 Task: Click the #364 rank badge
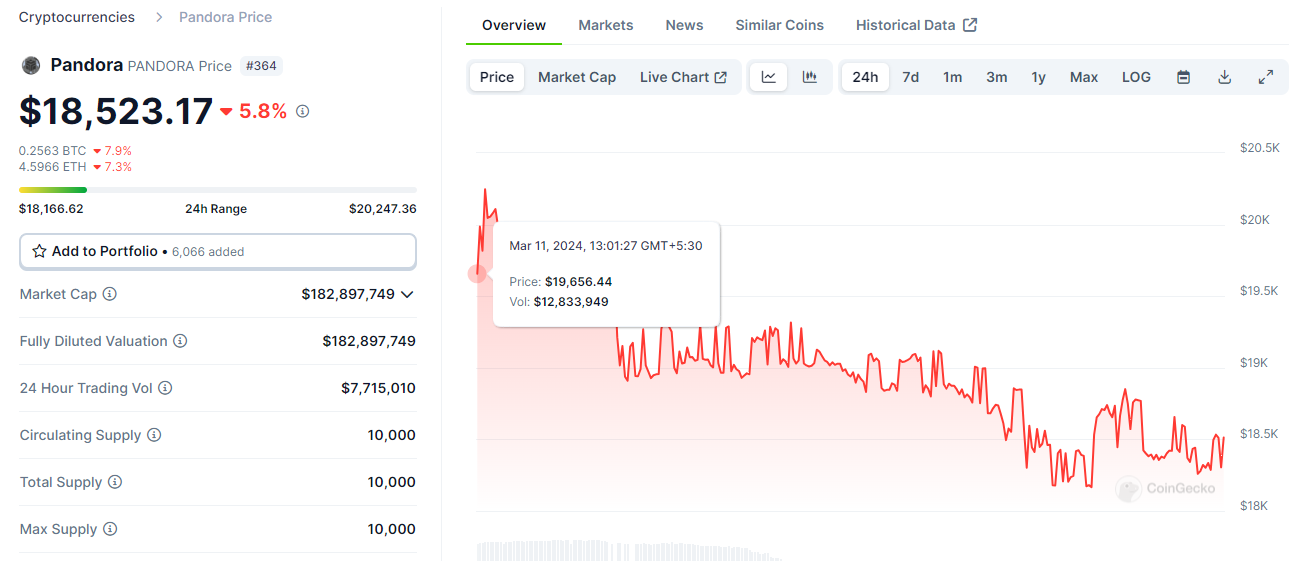tap(261, 66)
